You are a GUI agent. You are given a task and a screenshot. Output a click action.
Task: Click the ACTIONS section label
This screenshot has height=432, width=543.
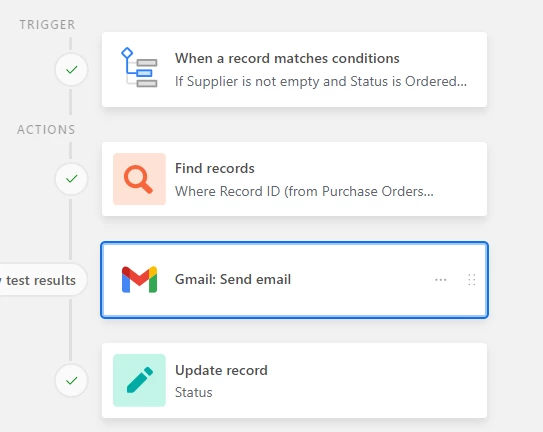(46, 130)
